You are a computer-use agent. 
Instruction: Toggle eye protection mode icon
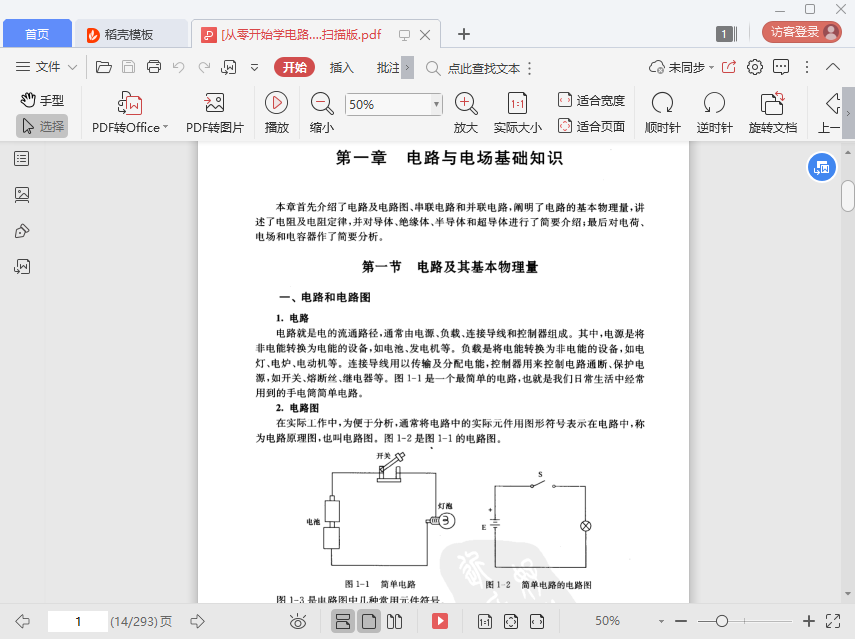tap(298, 621)
